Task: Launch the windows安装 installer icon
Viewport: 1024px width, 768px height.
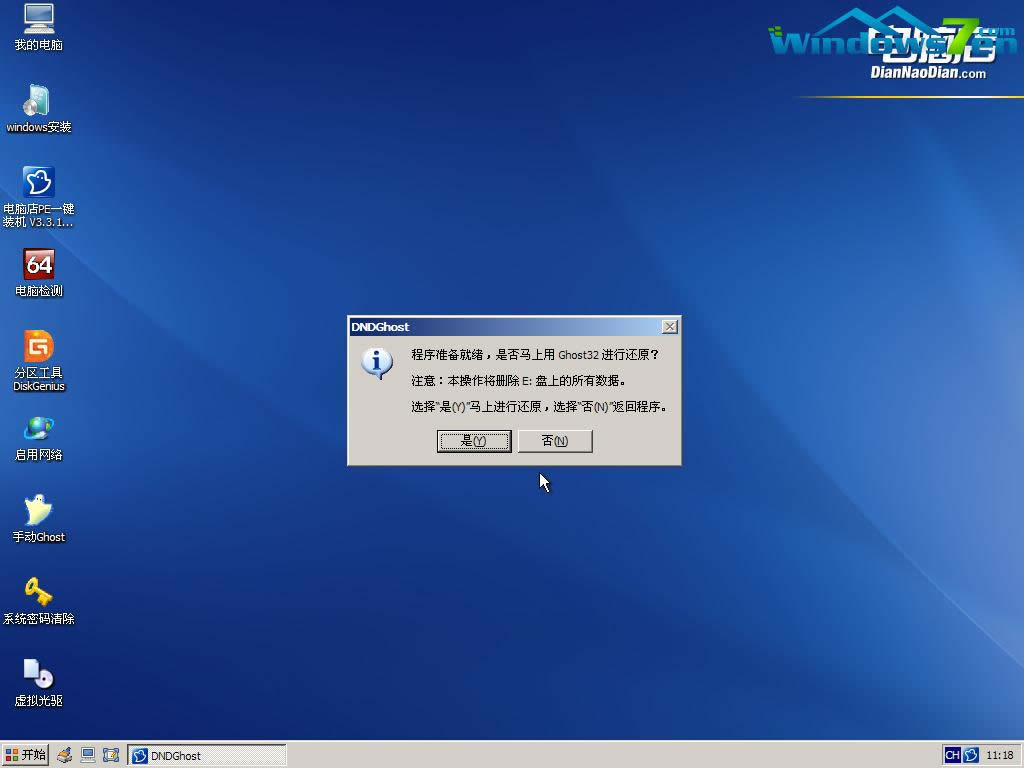Action: pos(38,105)
